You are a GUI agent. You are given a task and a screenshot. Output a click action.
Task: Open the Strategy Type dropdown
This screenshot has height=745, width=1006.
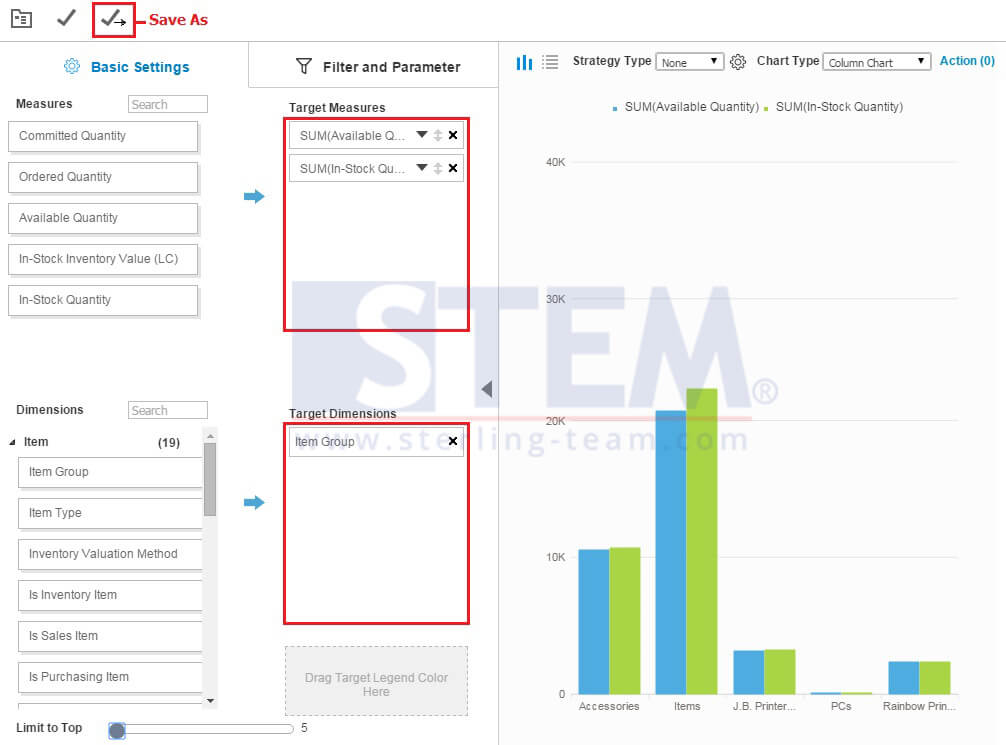pyautogui.click(x=689, y=62)
